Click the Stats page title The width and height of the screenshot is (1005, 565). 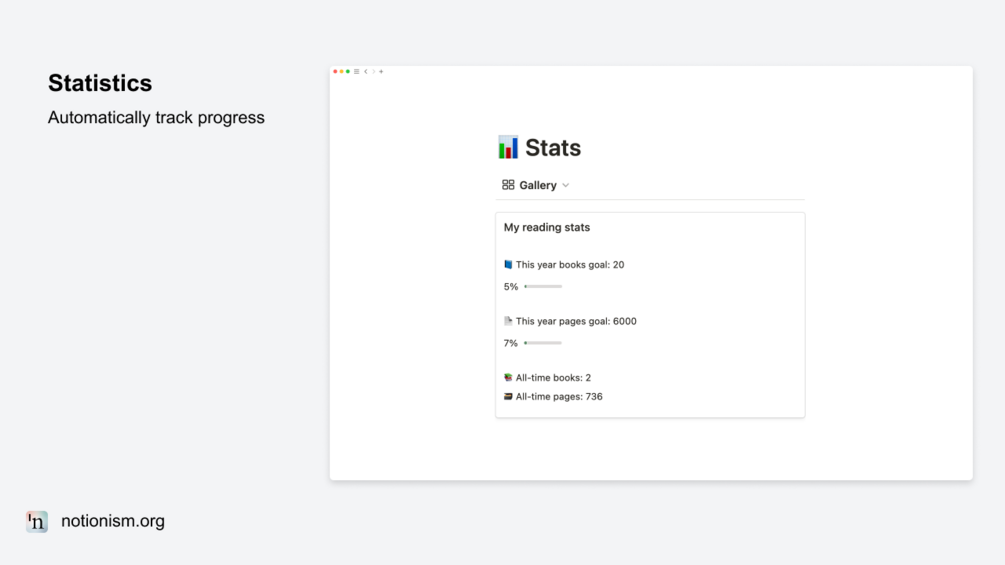(x=553, y=148)
